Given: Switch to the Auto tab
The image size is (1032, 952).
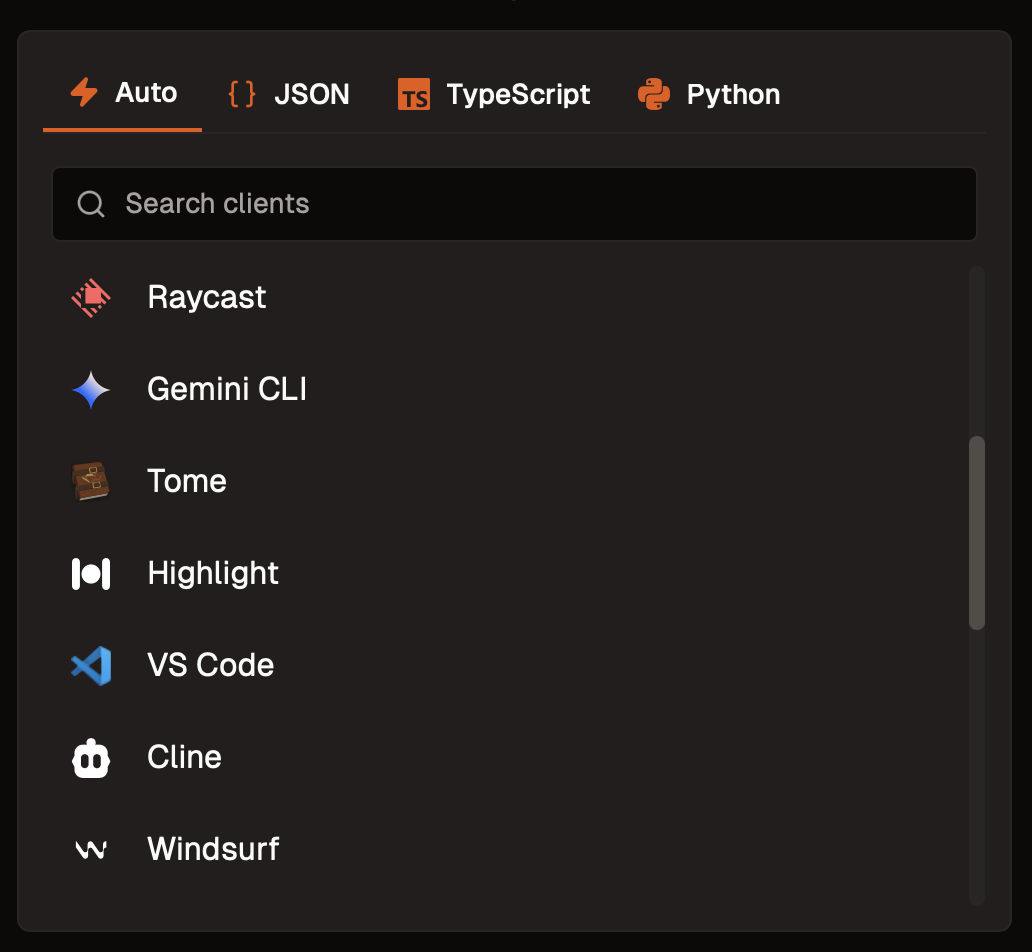Looking at the screenshot, I should (x=123, y=93).
